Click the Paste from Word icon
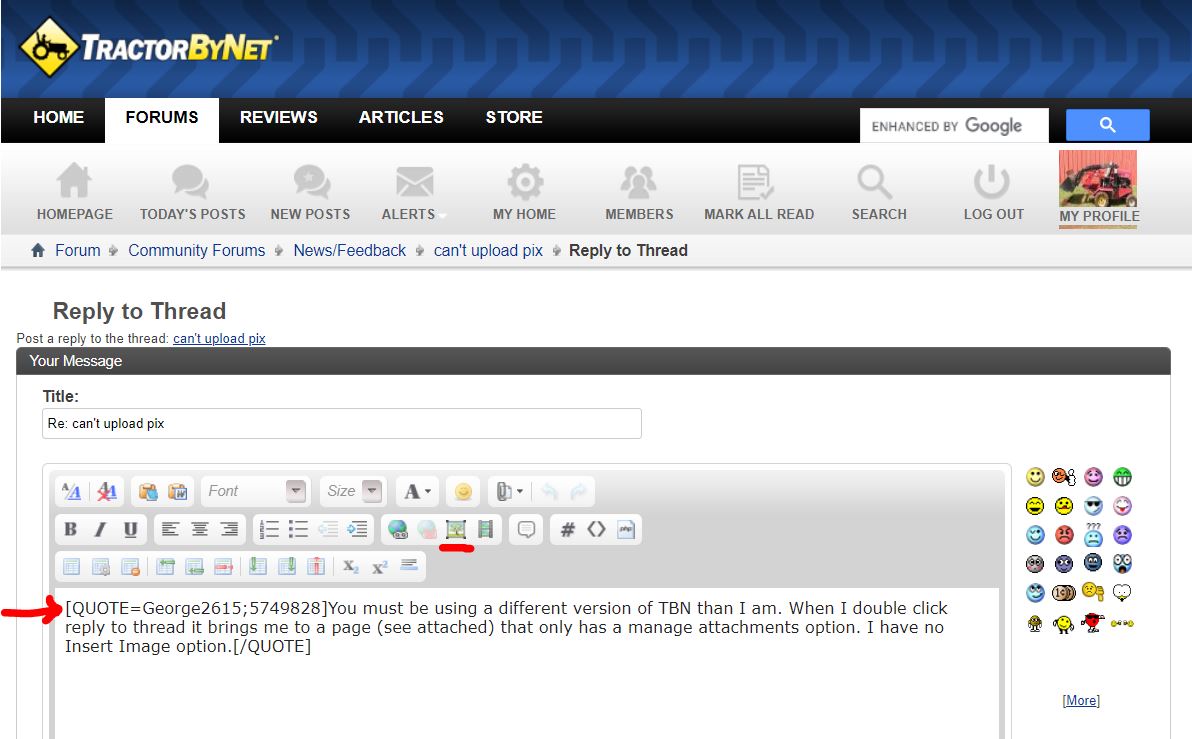Screen dimensions: 1192x739 [x=177, y=491]
